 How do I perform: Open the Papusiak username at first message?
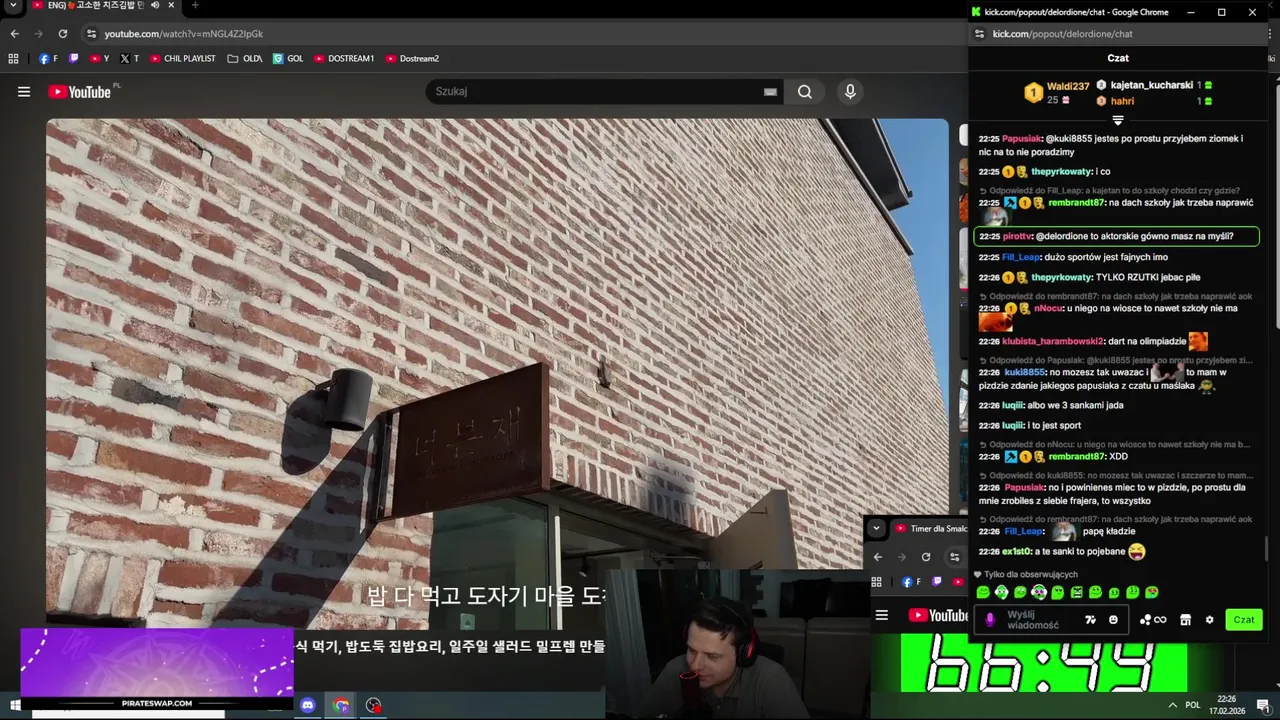1022,139
